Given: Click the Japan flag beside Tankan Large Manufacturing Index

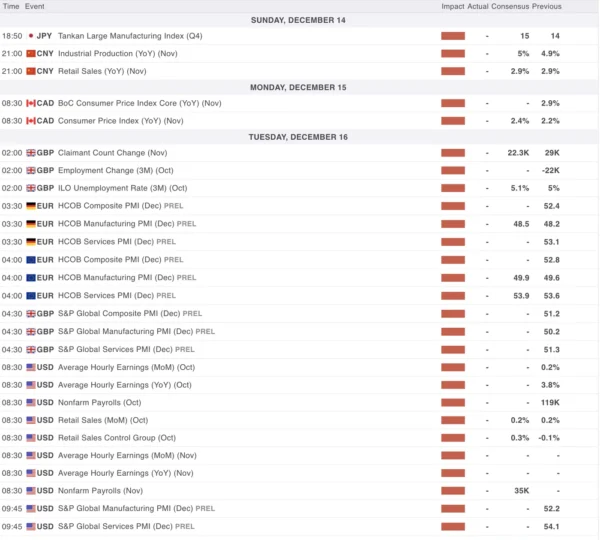Looking at the screenshot, I should [x=31, y=36].
